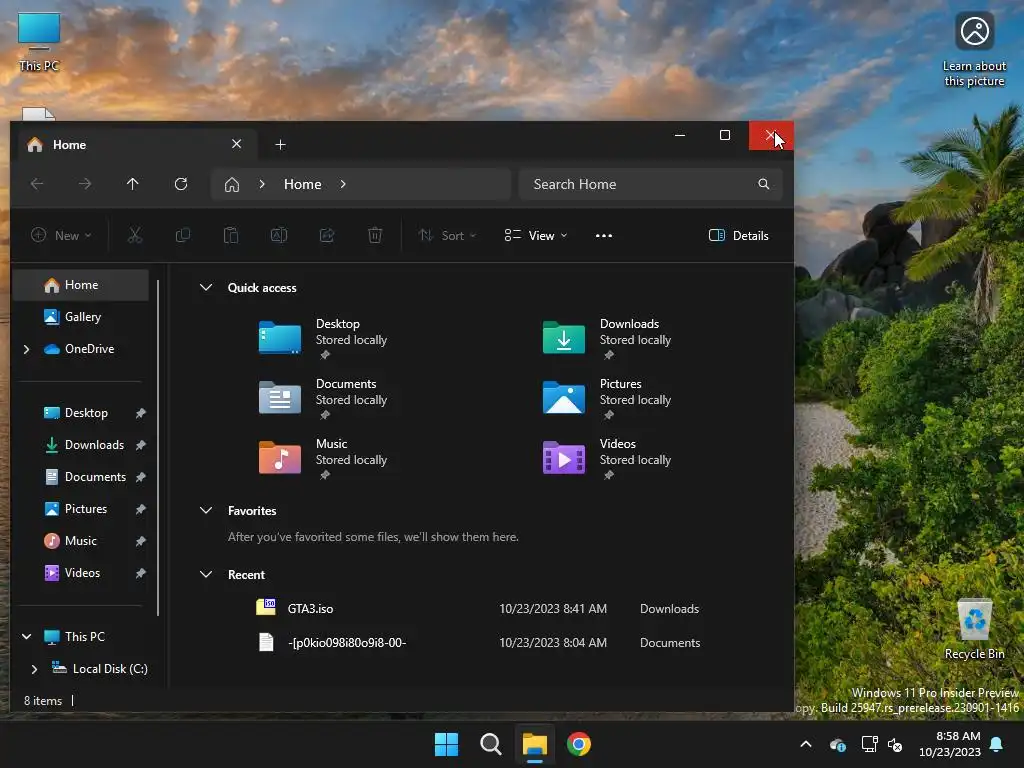Collapse the Recent section
This screenshot has width=1024, height=768.
pos(206,575)
